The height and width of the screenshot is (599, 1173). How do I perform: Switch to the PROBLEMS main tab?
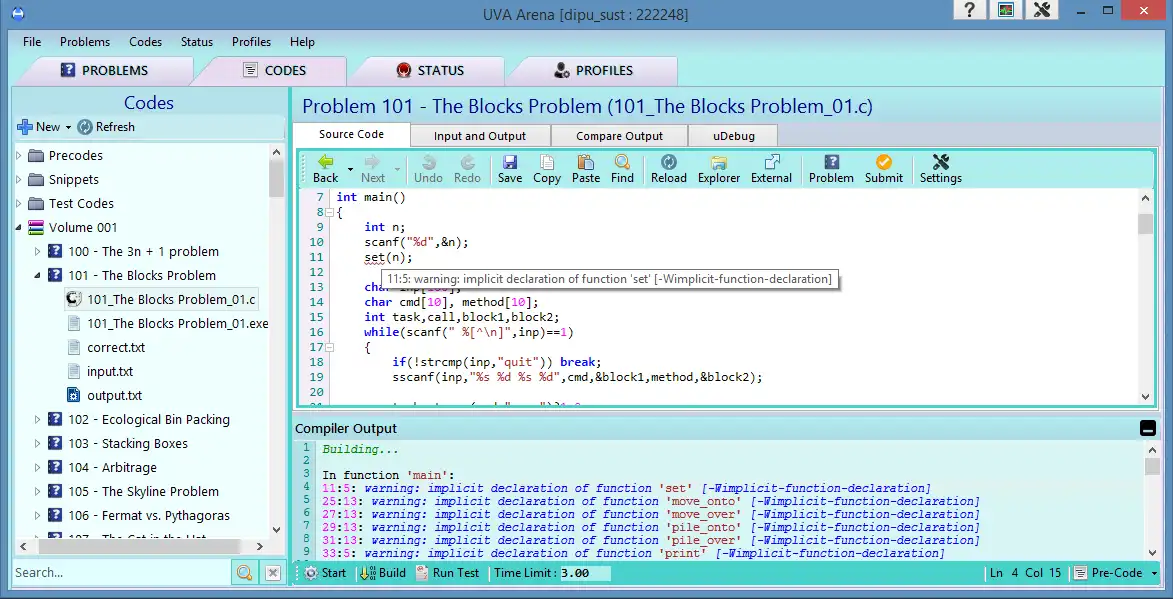(104, 70)
